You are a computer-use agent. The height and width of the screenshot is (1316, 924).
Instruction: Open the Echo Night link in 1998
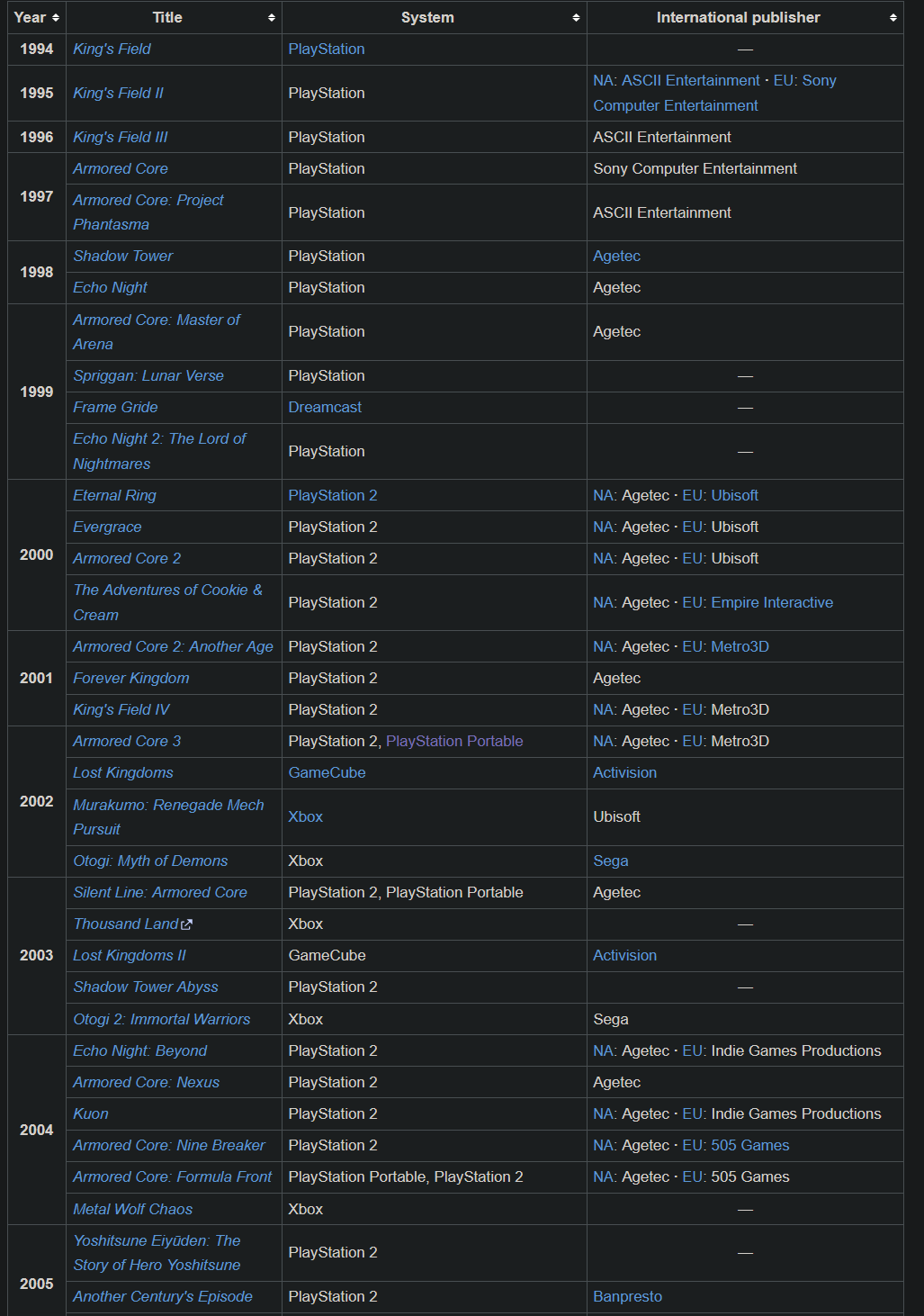(110, 287)
